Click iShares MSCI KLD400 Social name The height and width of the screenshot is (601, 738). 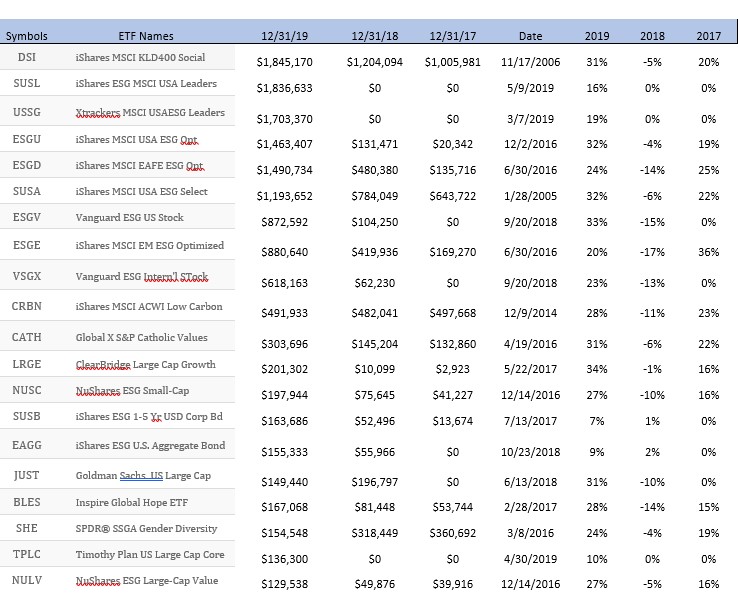(x=140, y=57)
